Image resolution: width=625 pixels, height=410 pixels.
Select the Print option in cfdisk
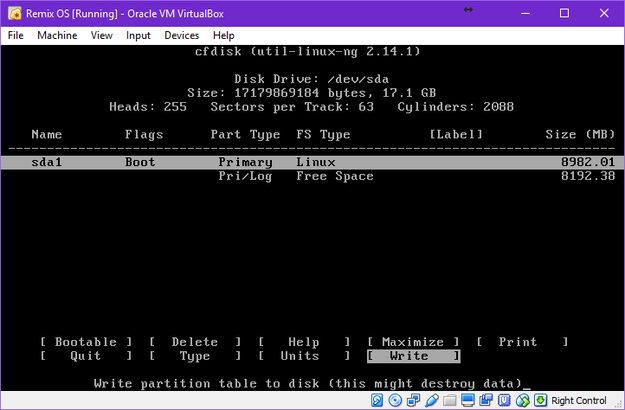pos(522,342)
